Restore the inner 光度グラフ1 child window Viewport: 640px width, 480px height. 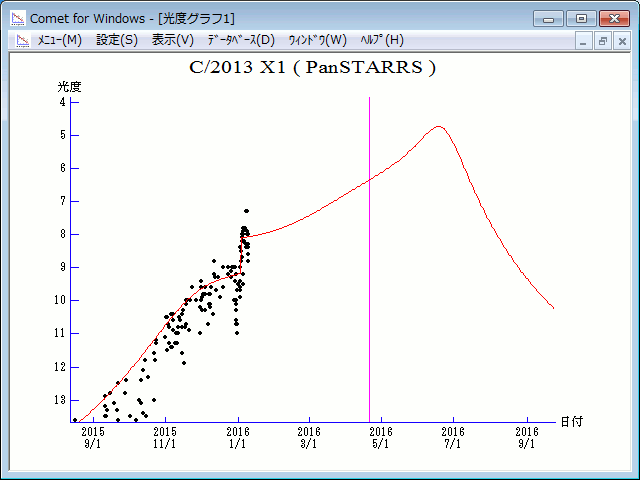602,41
